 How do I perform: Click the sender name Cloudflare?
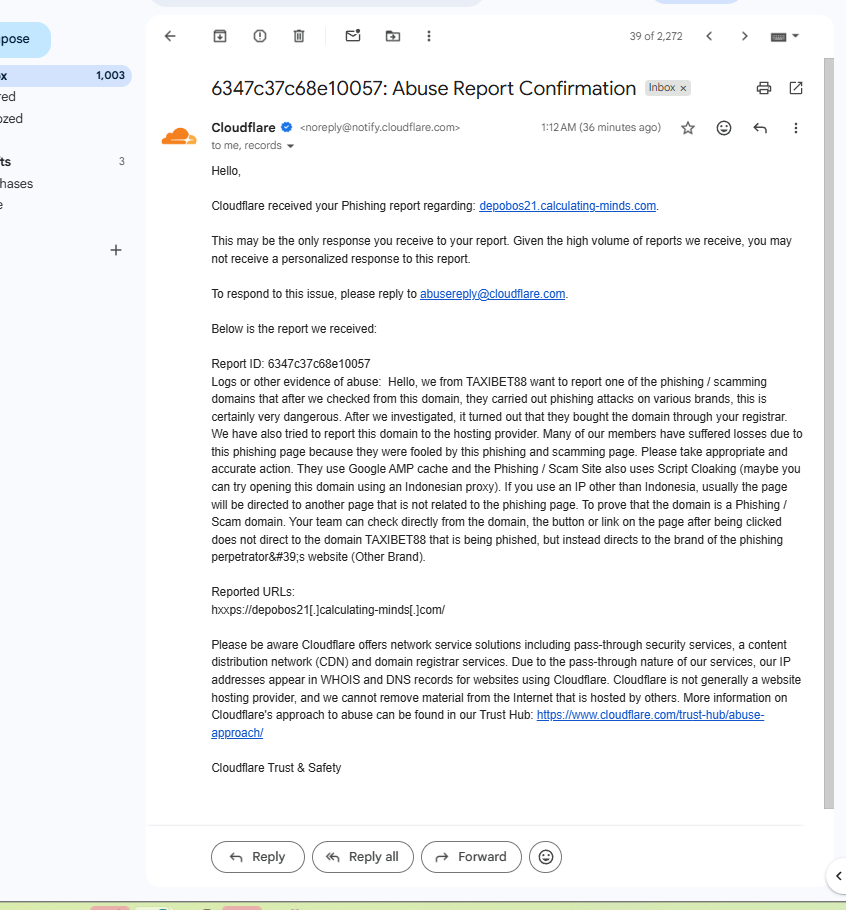(x=243, y=128)
